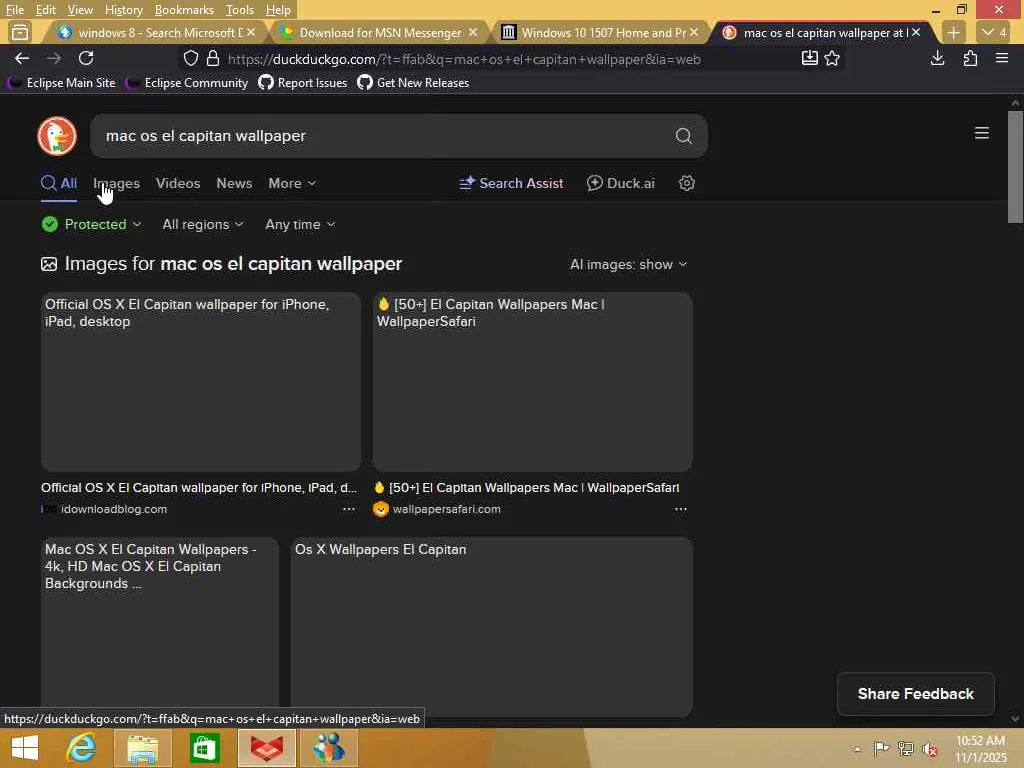Open a new tab with plus button
The height and width of the screenshot is (768, 1024).
(953, 32)
